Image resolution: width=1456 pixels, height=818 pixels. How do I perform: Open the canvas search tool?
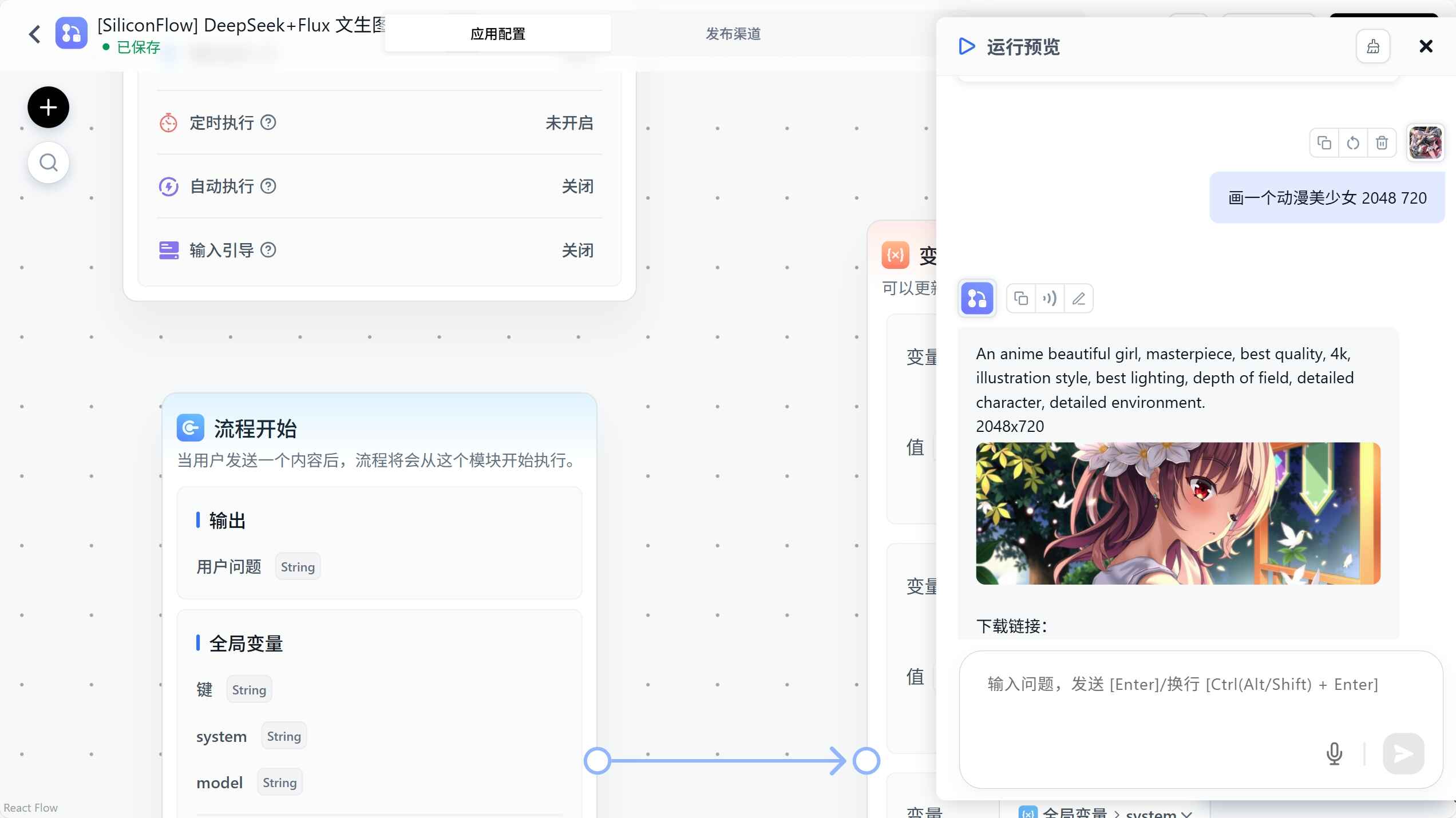(x=48, y=162)
